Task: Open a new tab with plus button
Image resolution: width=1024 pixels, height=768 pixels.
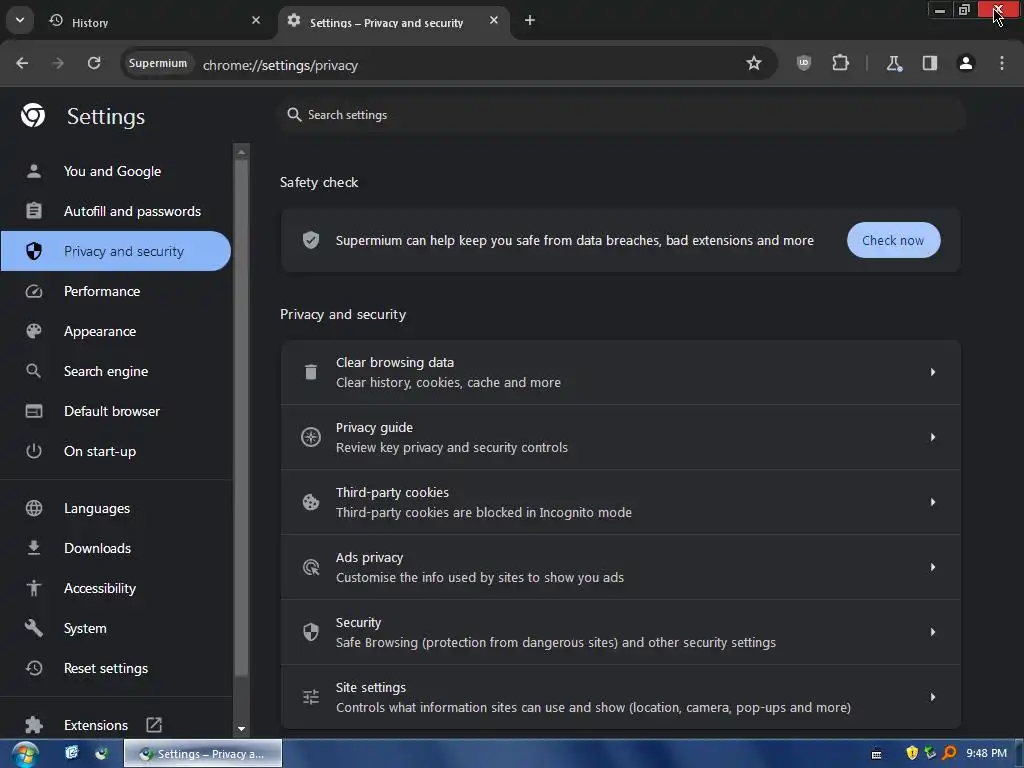Action: coord(530,20)
